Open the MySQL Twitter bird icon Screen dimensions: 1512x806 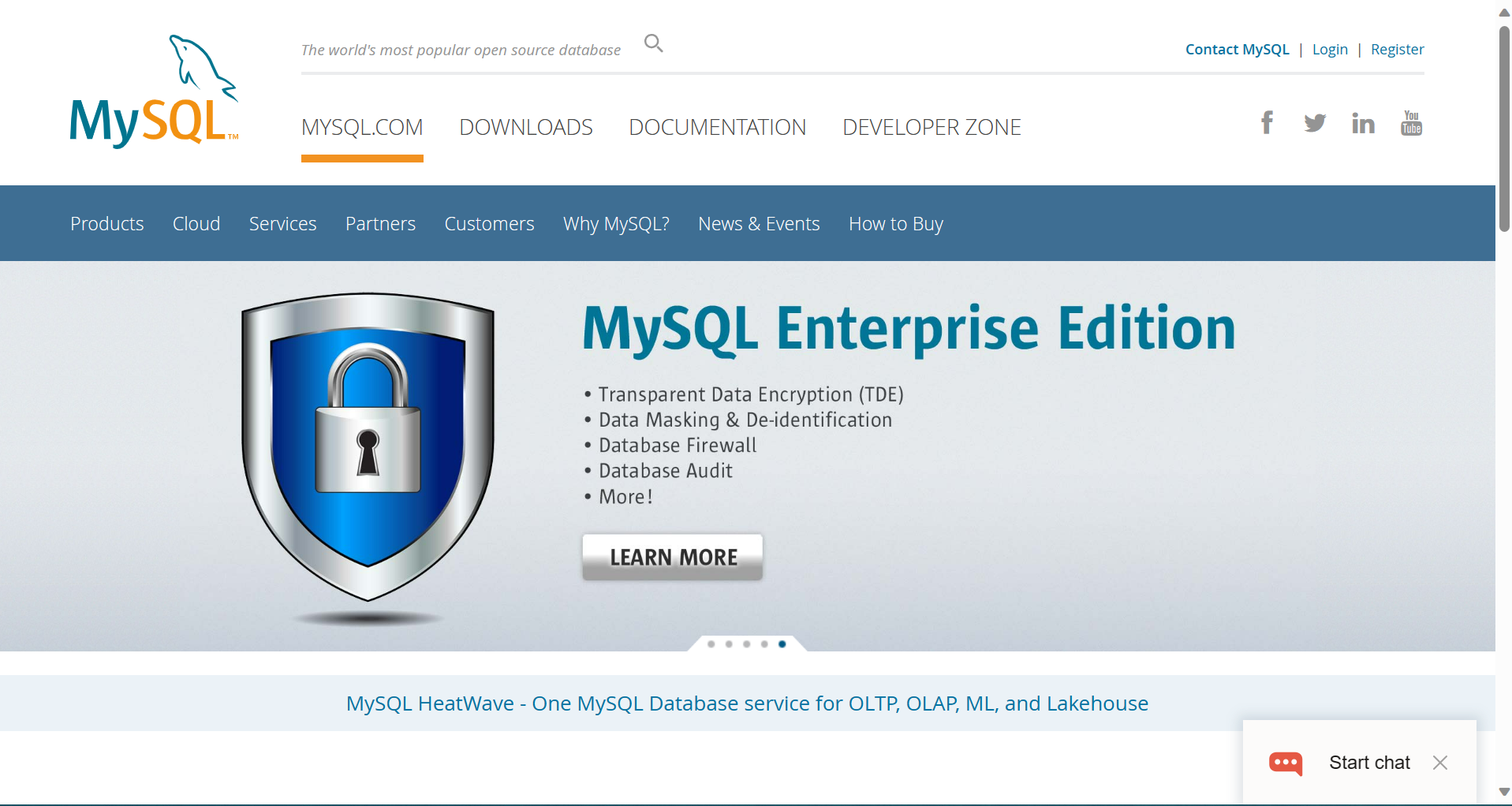(x=1315, y=123)
